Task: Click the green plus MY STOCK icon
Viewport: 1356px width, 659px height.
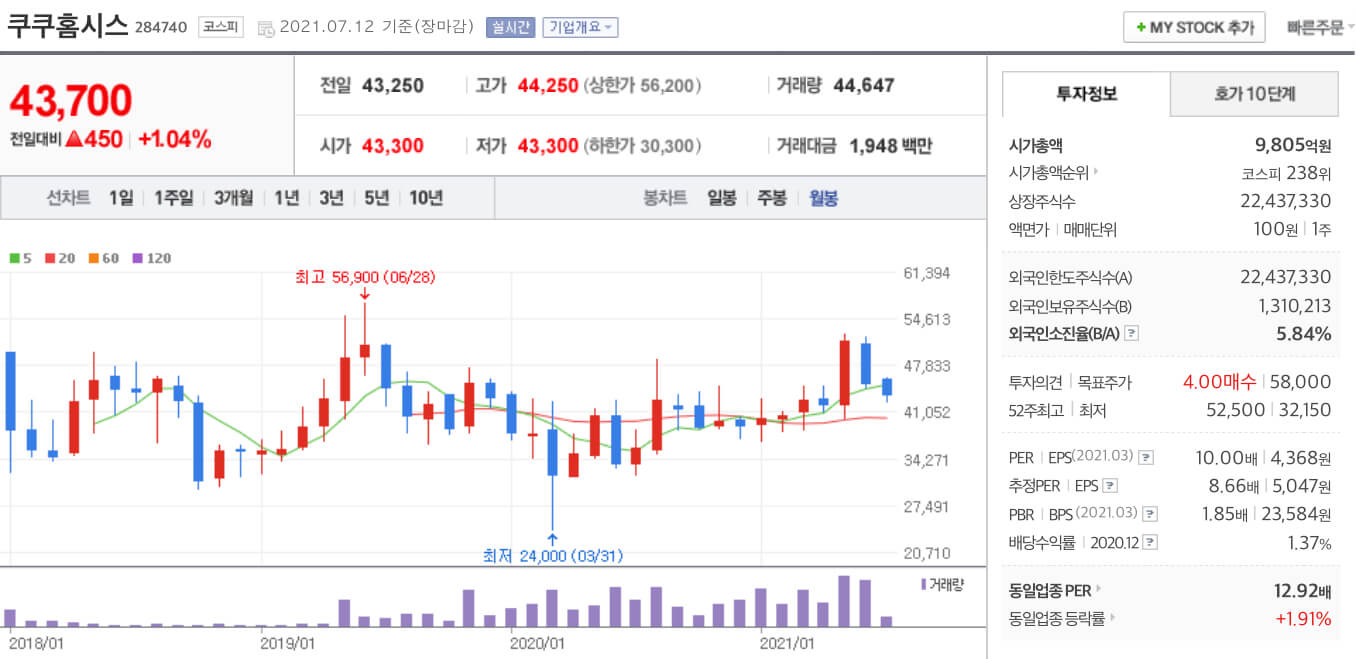Action: tap(1141, 27)
